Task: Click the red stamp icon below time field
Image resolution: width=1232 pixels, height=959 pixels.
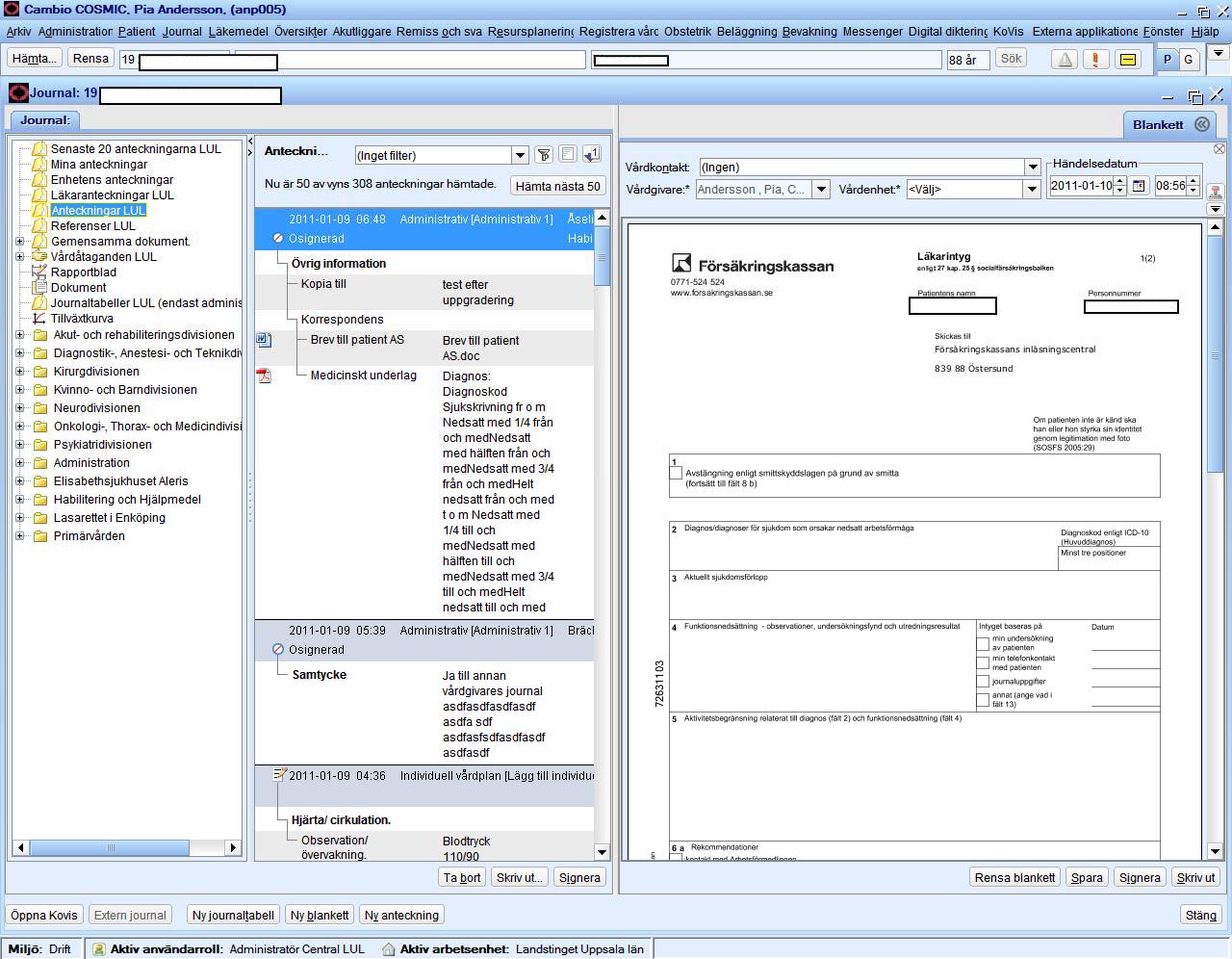Action: [x=1216, y=191]
